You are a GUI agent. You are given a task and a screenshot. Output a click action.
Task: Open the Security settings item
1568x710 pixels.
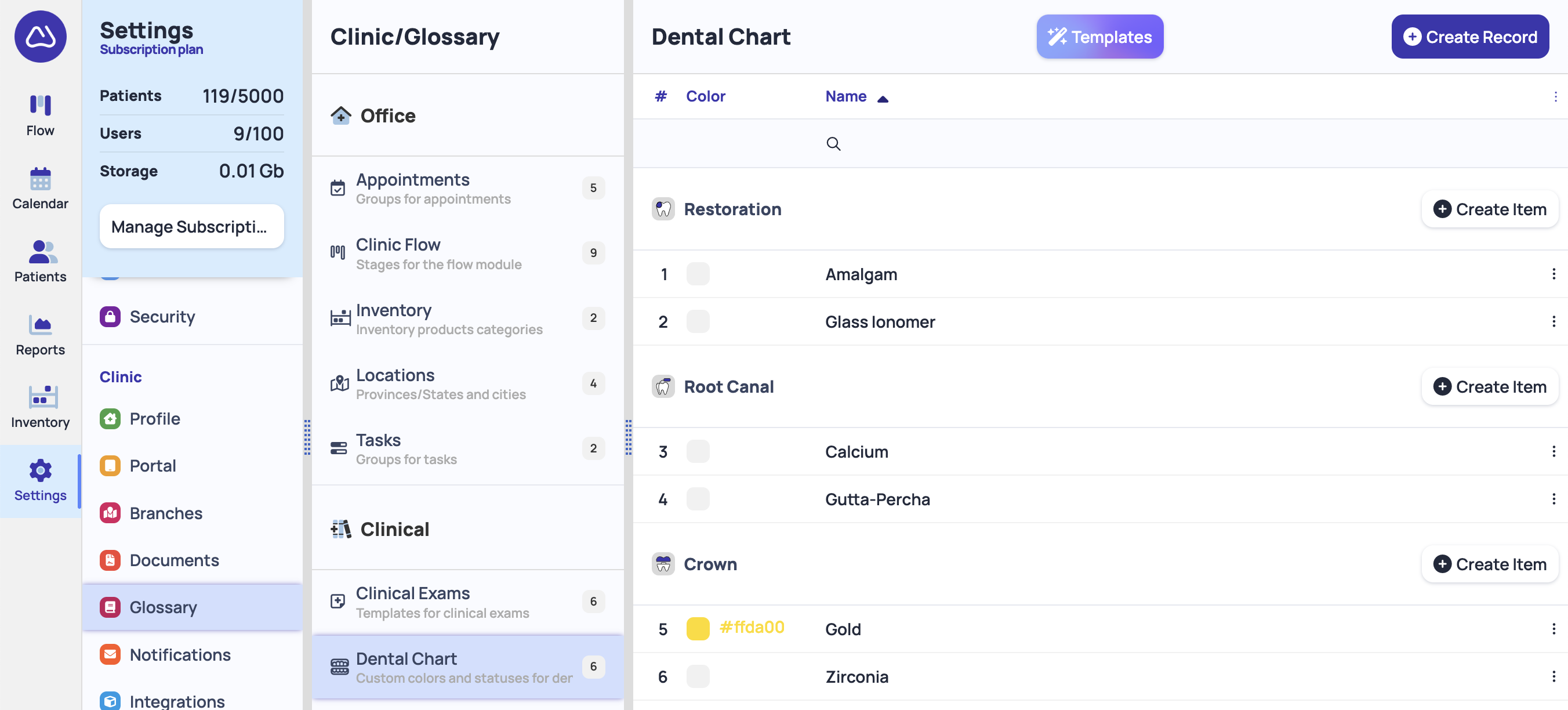tap(162, 317)
